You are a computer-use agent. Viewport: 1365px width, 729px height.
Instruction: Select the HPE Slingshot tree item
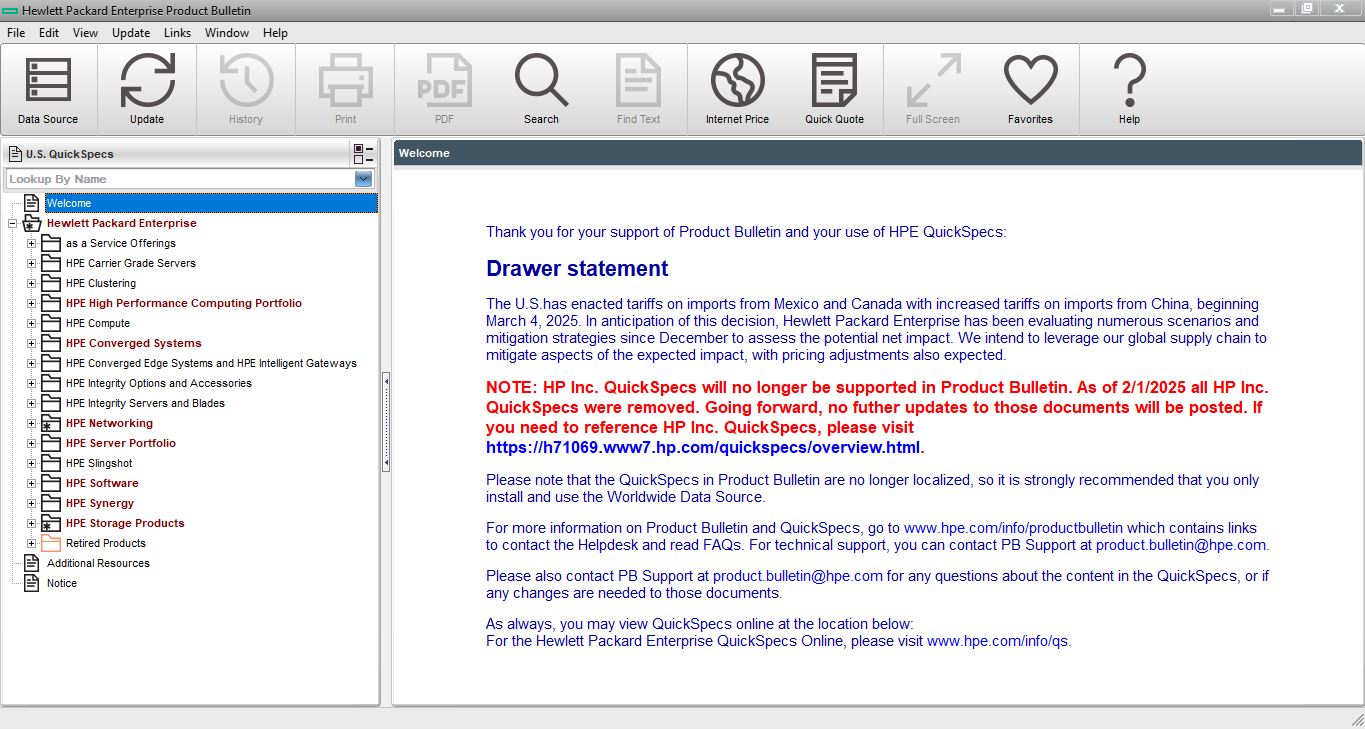click(99, 463)
